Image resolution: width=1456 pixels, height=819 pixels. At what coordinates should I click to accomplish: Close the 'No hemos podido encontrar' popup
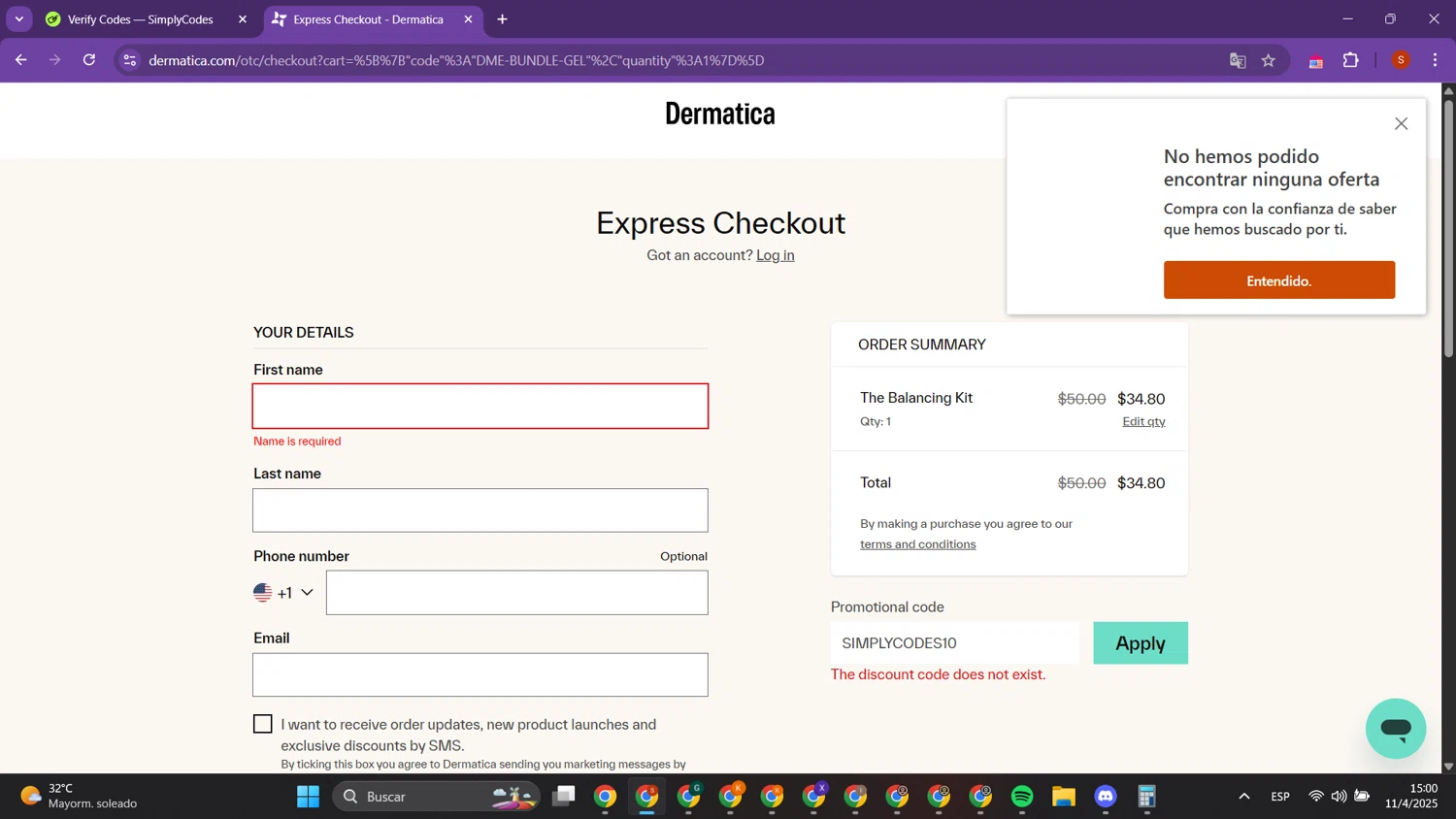[x=1401, y=123]
